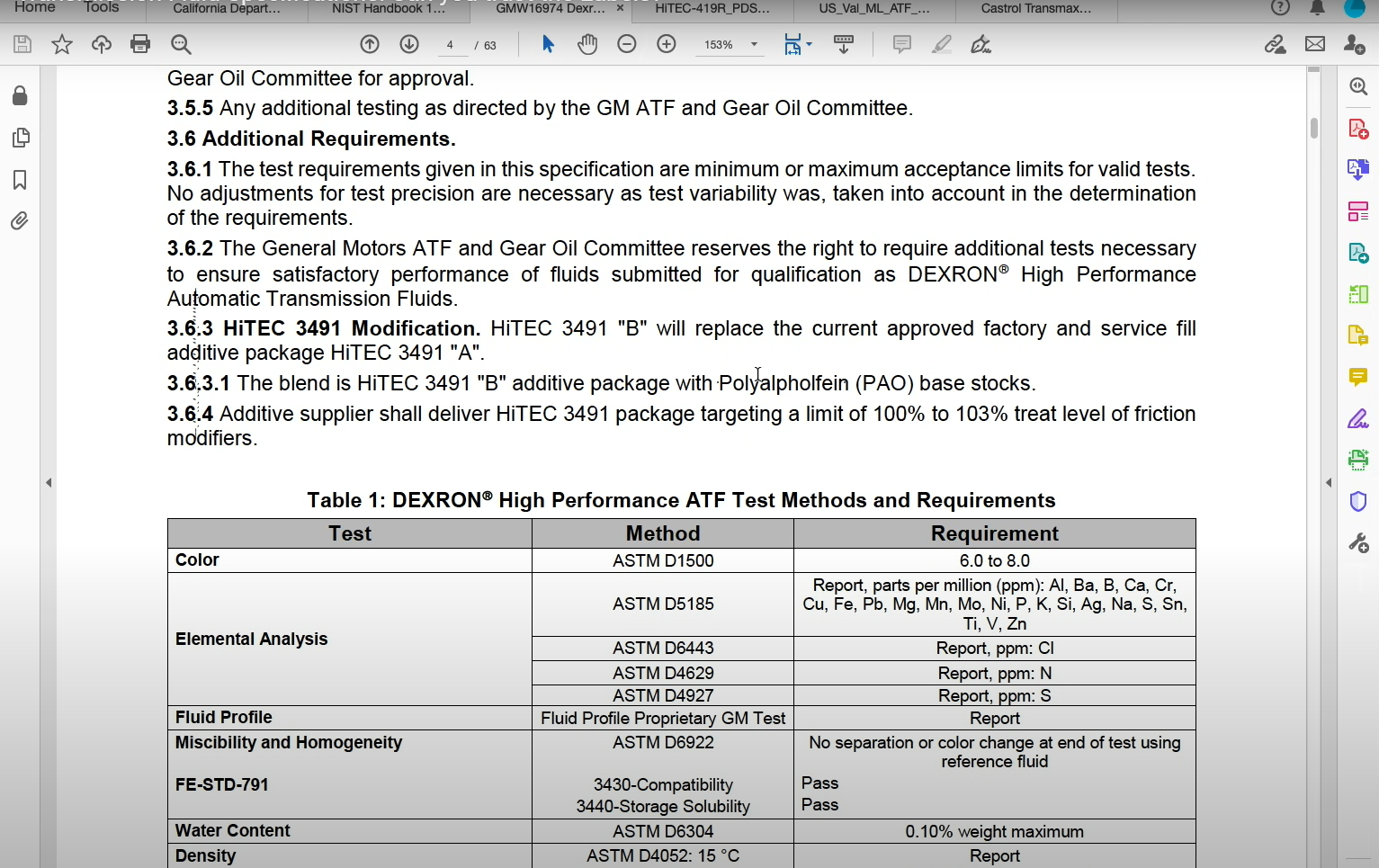
Task: Click the "ASTM D1500" method cell
Action: 663,560
